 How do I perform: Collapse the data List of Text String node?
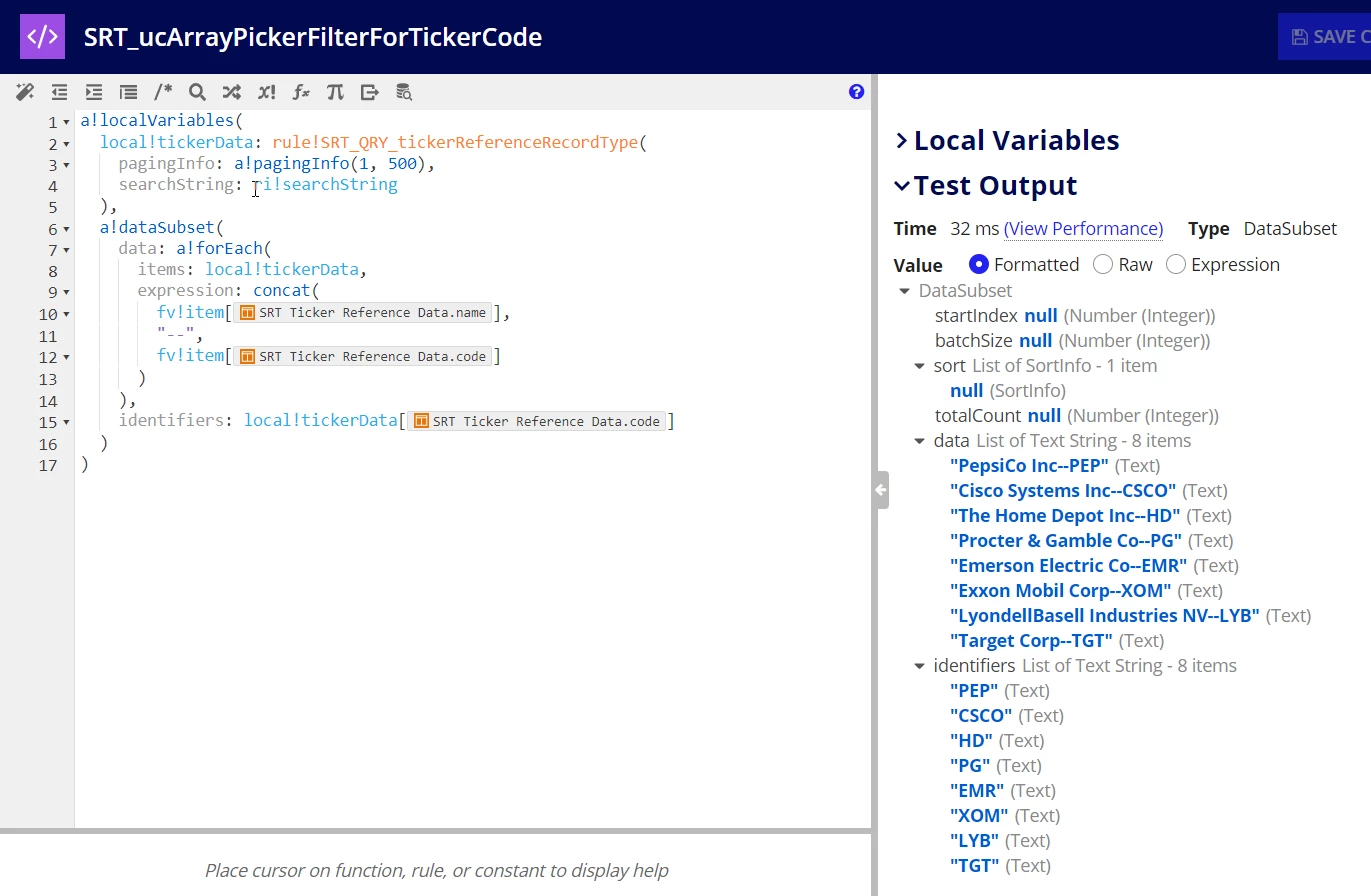click(920, 441)
